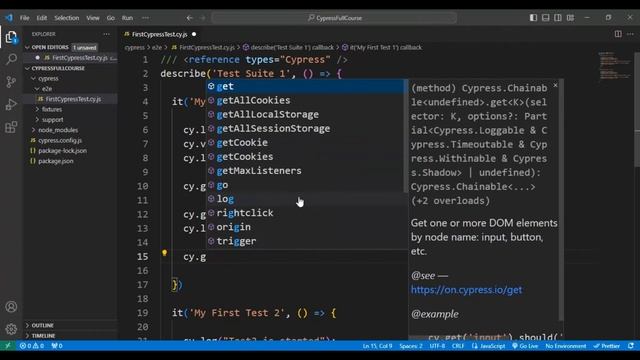Click the CypressFullCourse command center search
This screenshot has height=360, width=640.
tap(334, 18)
